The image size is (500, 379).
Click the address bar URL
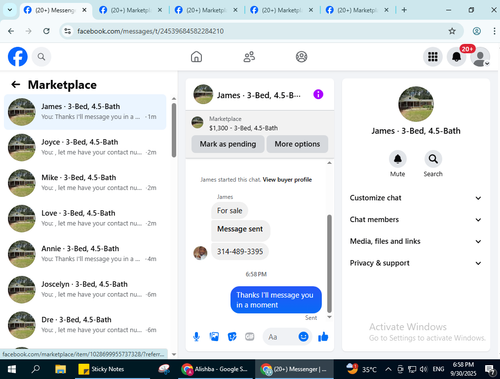(x=150, y=31)
